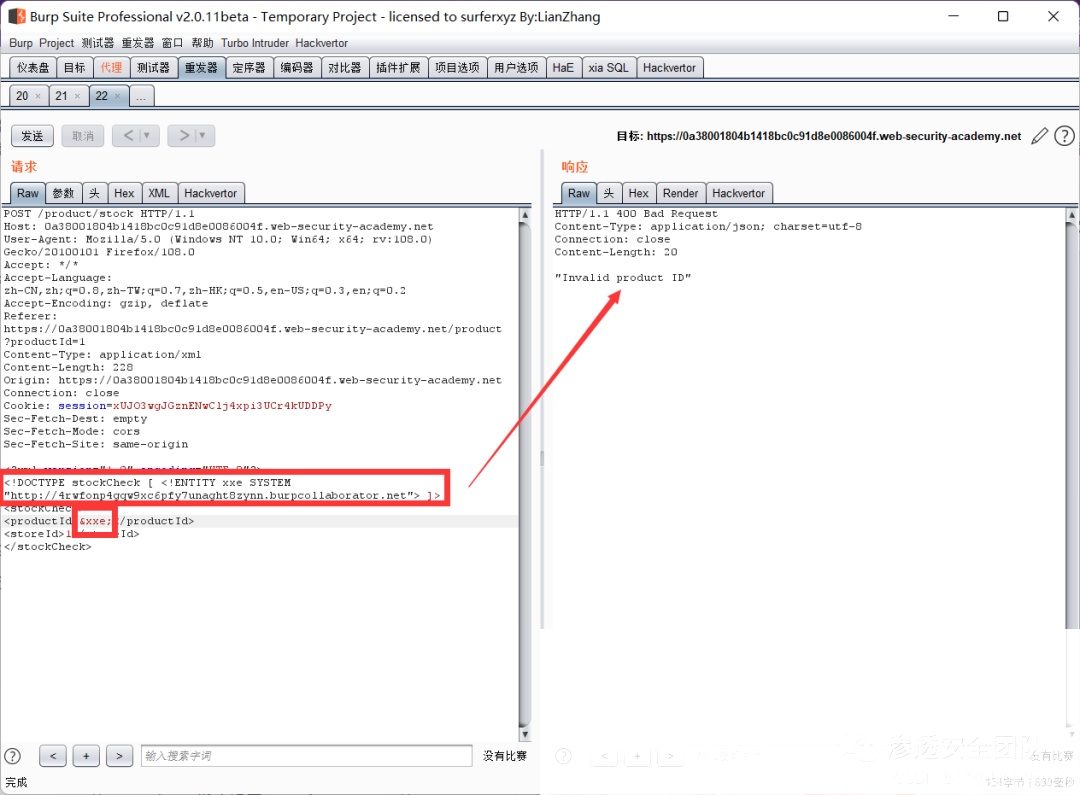The image size is (1080, 795).
Task: Click the request search input field
Action: pyautogui.click(x=307, y=756)
